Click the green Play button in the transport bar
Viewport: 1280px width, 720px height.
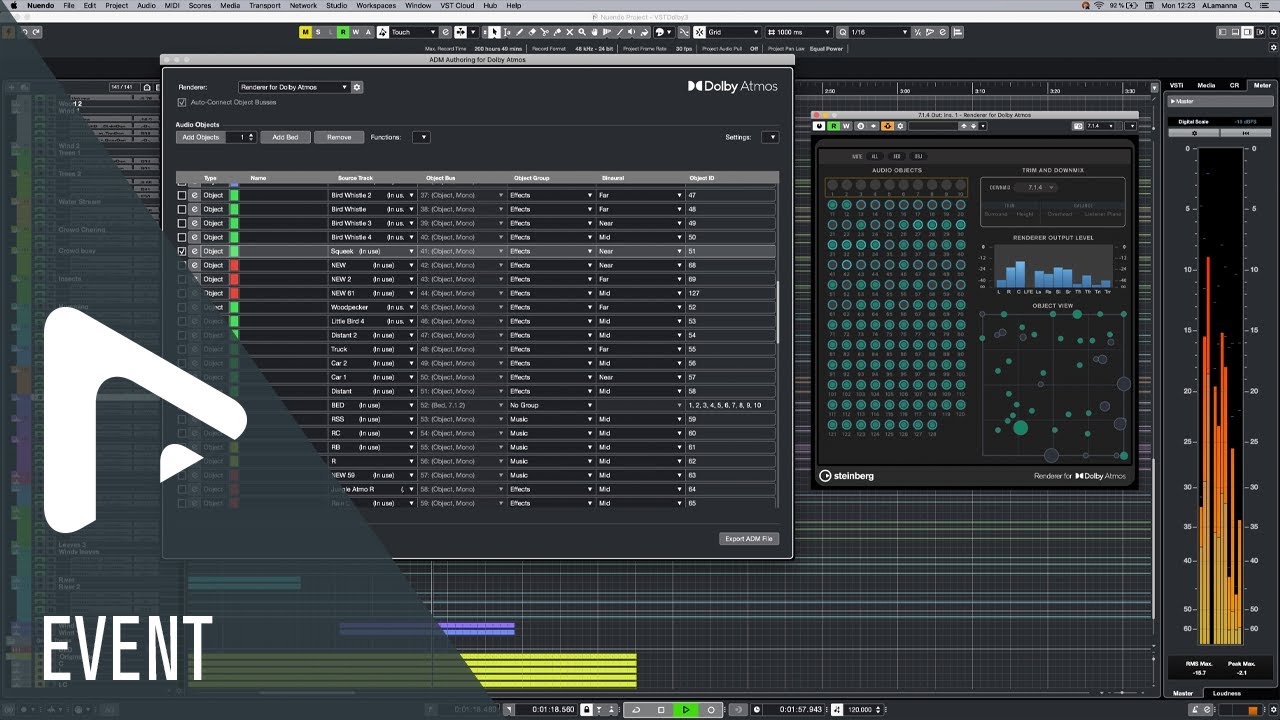pyautogui.click(x=686, y=710)
